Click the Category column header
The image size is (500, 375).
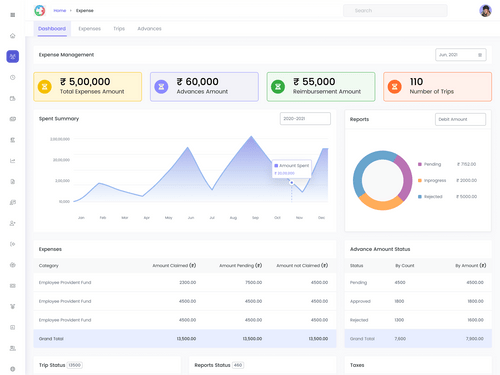[49, 266]
